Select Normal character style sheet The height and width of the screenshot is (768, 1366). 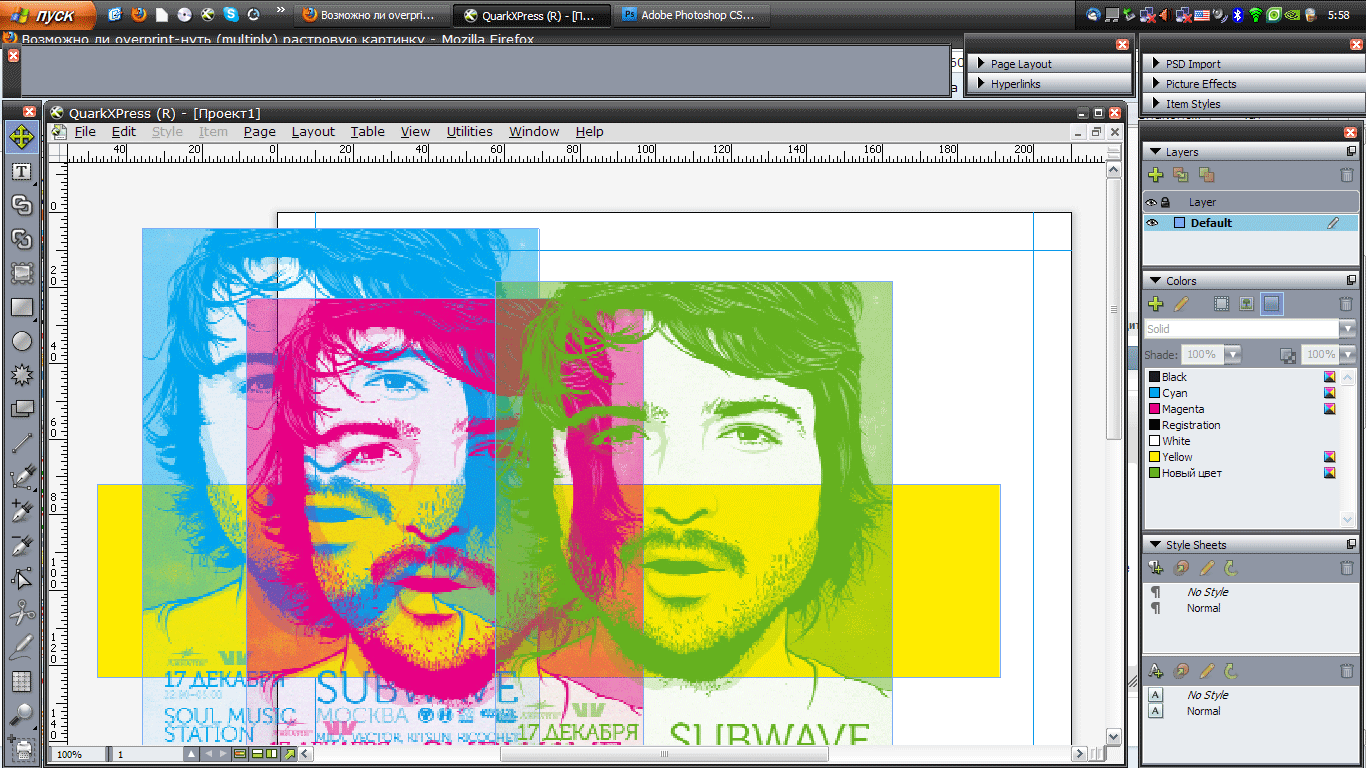click(1203, 711)
